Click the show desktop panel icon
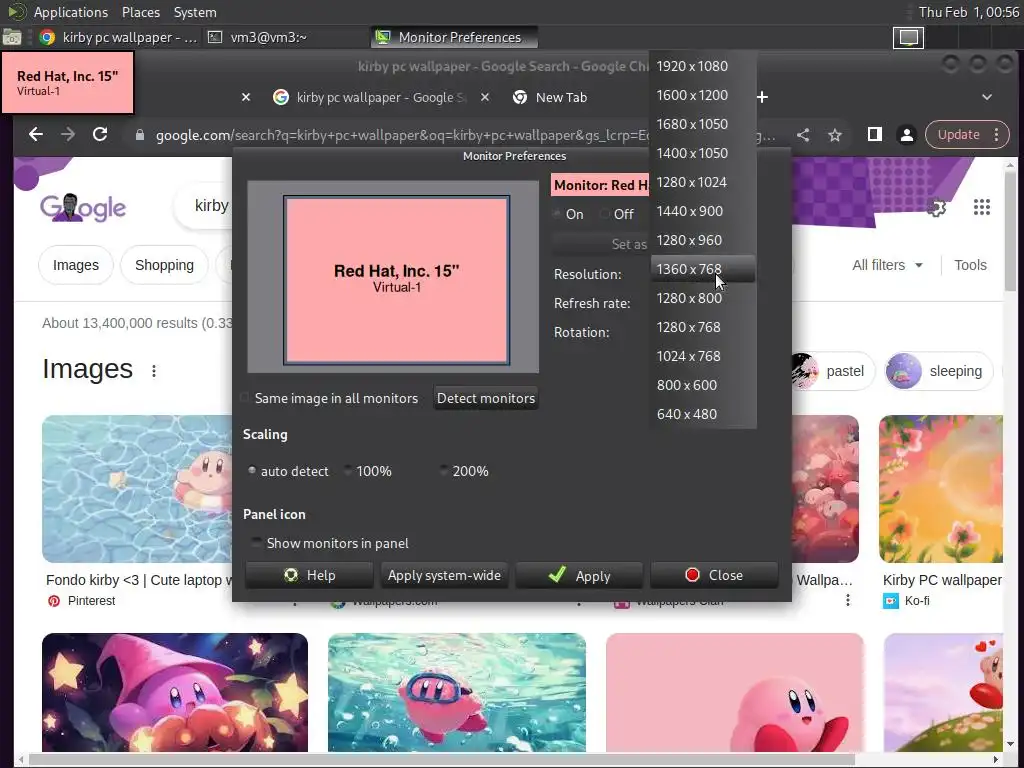The height and width of the screenshot is (768, 1024). pyautogui.click(x=12, y=37)
